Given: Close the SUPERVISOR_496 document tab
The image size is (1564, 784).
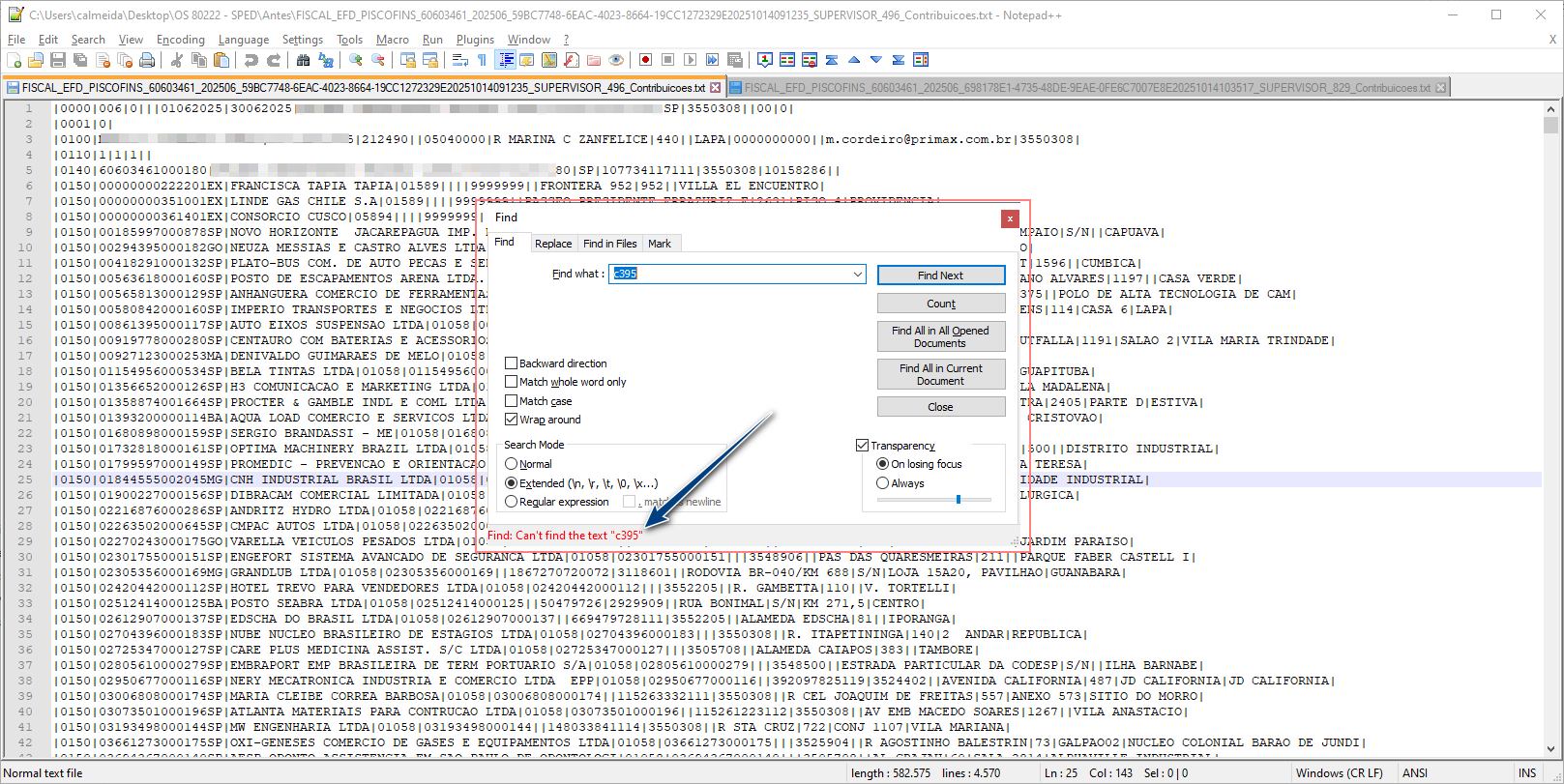Looking at the screenshot, I should 716,88.
